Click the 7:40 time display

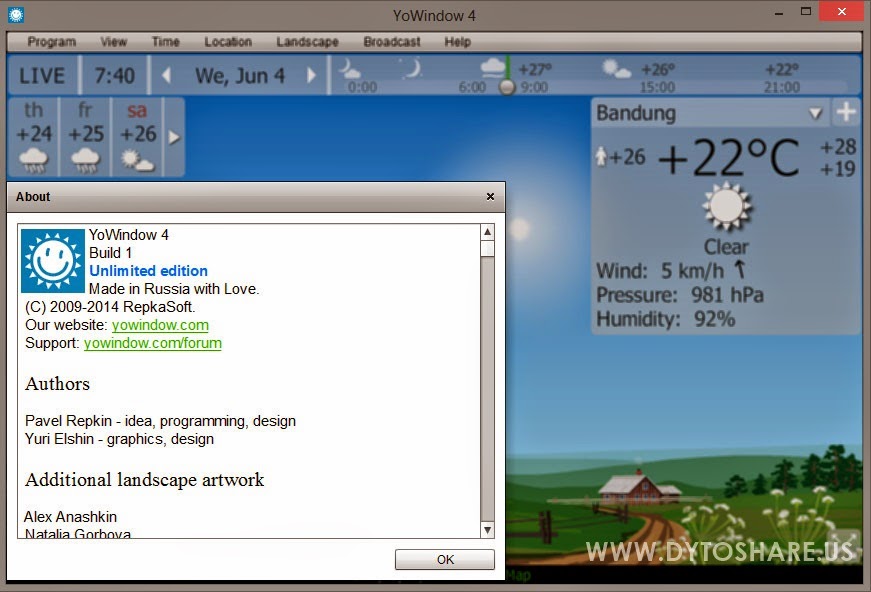(114, 76)
